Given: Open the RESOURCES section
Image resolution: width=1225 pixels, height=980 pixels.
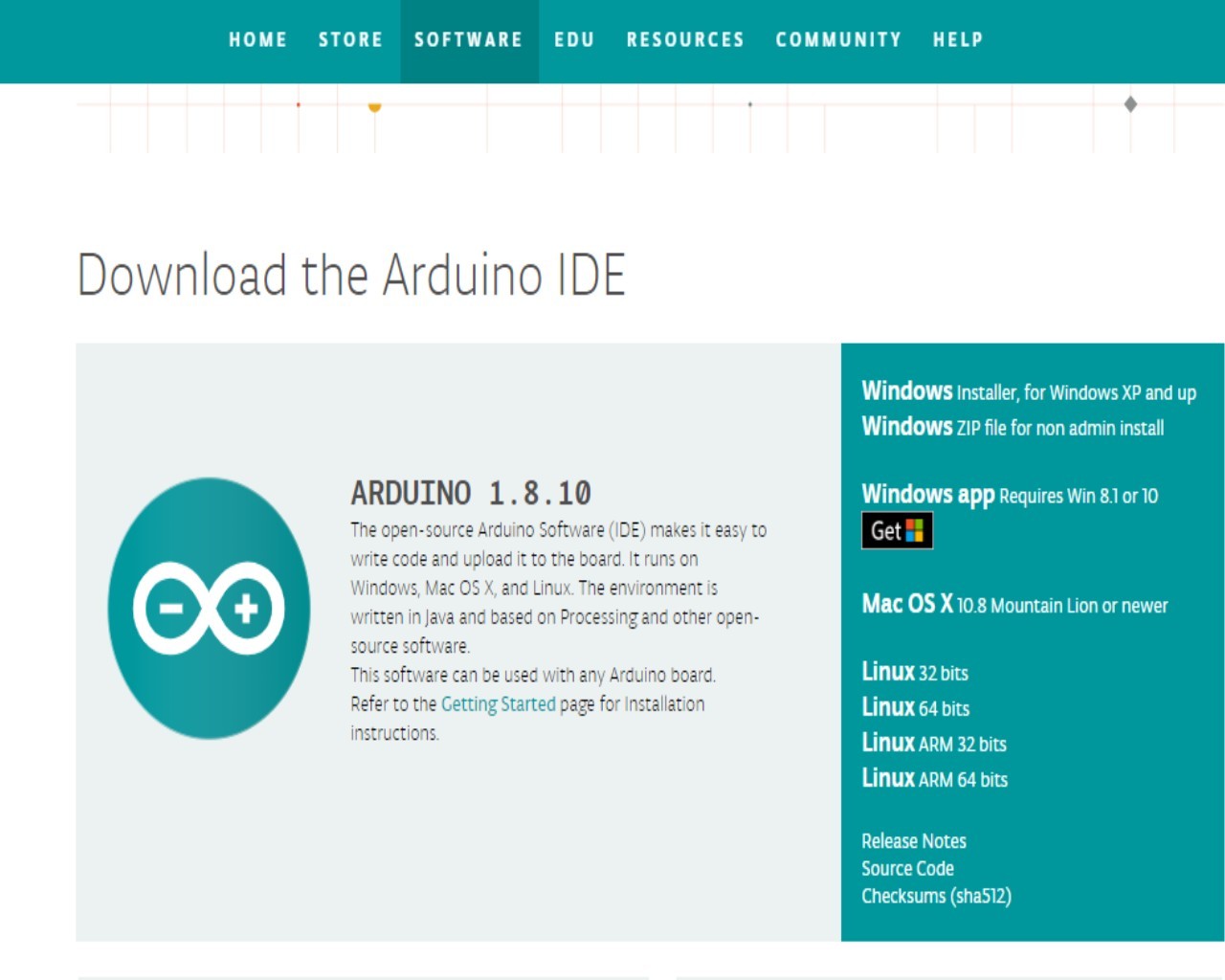Looking at the screenshot, I should click(685, 40).
